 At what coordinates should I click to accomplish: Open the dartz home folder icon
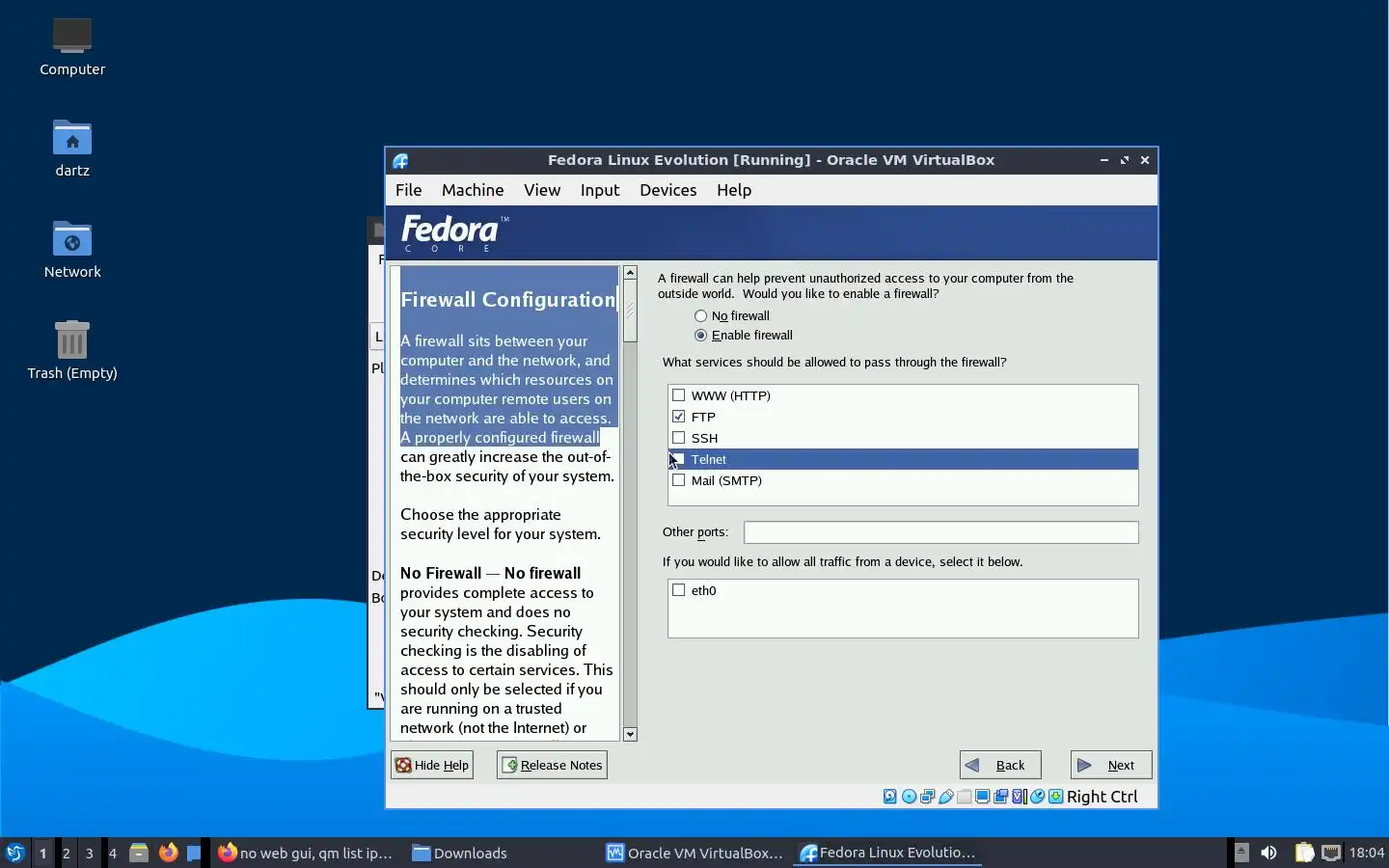72,148
